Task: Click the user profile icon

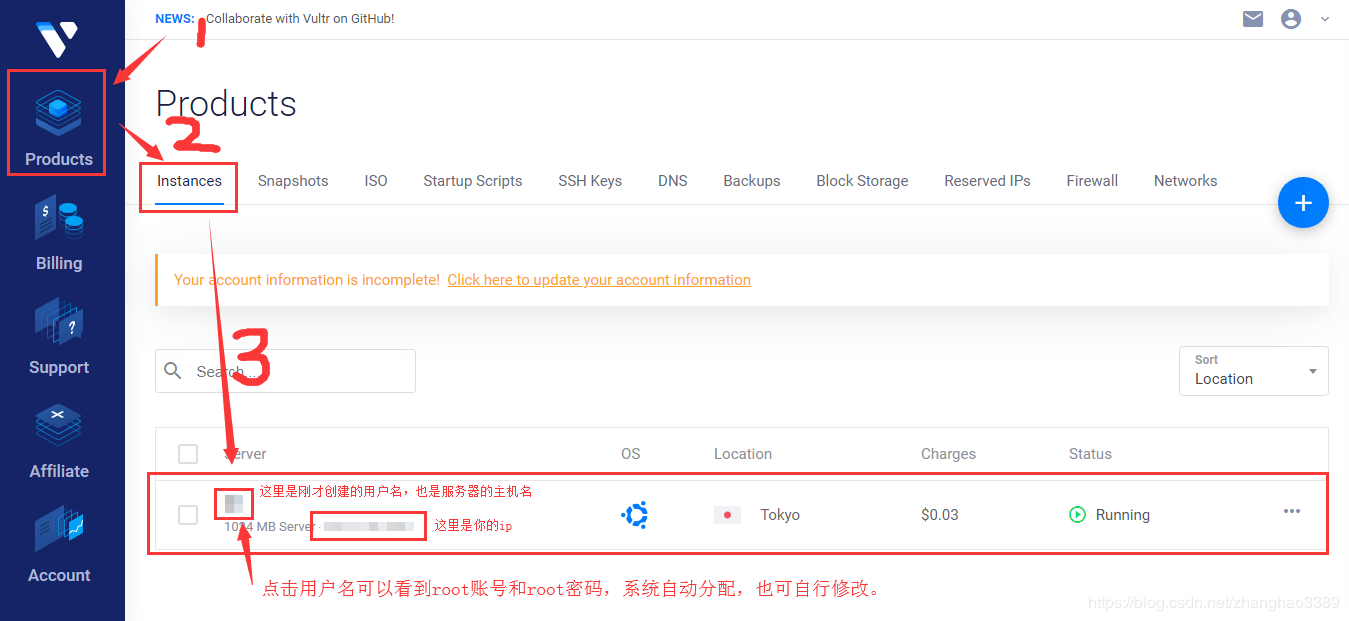Action: pos(1290,18)
